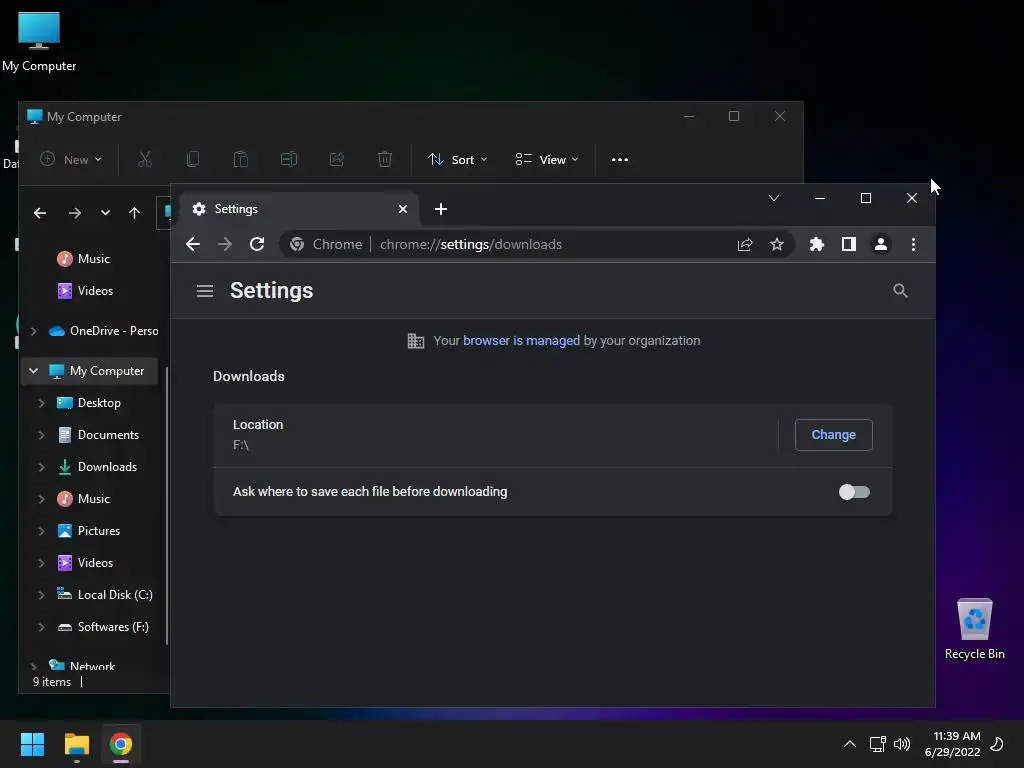Open new Chrome tab

441,209
